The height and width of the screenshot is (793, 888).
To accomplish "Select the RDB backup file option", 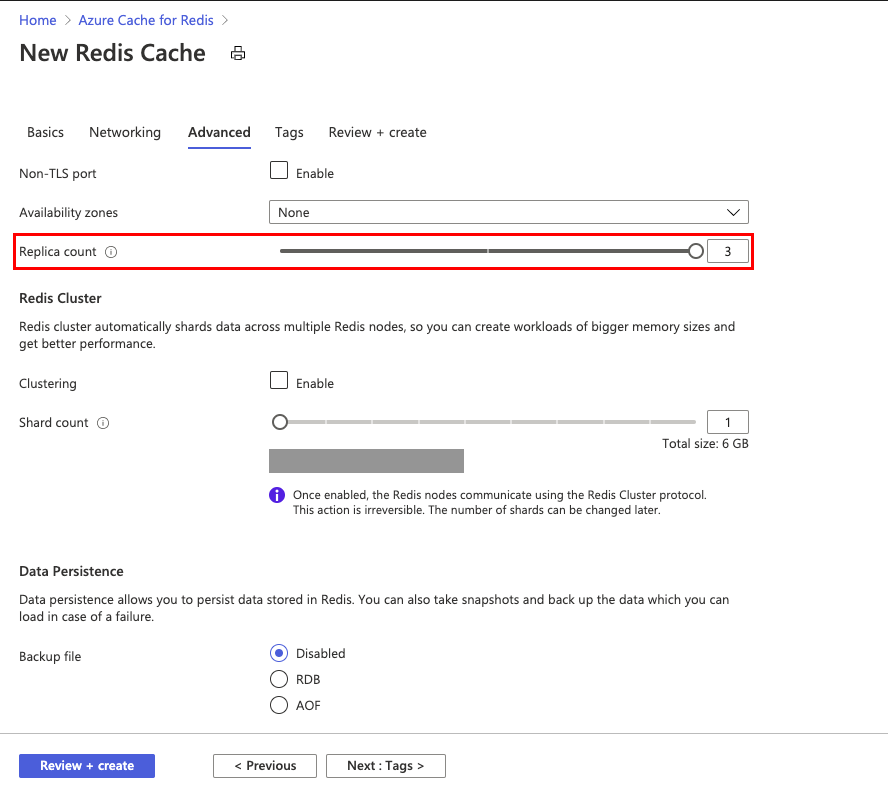I will tap(279, 679).
